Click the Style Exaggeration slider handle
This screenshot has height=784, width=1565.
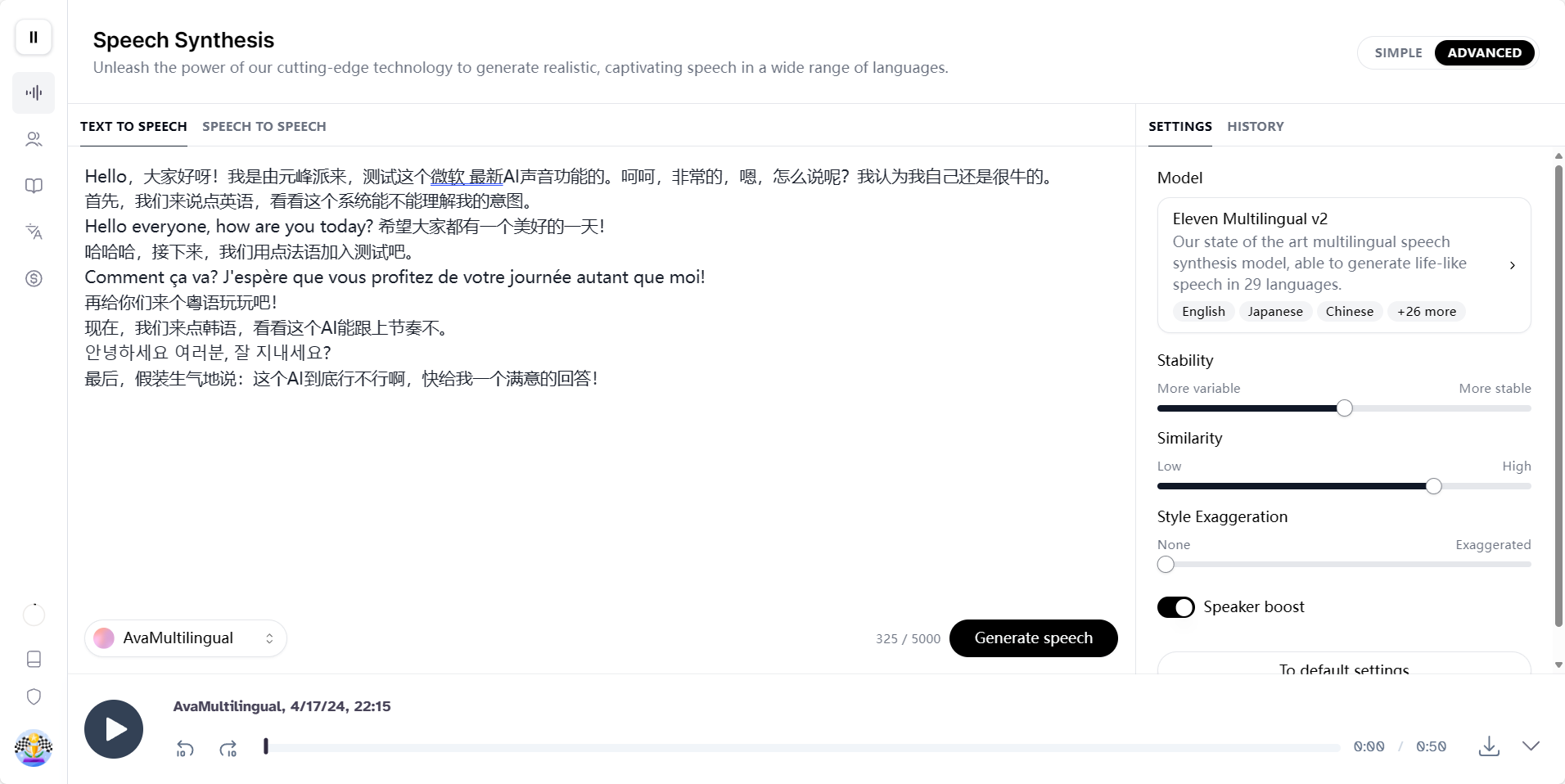tap(1166, 565)
